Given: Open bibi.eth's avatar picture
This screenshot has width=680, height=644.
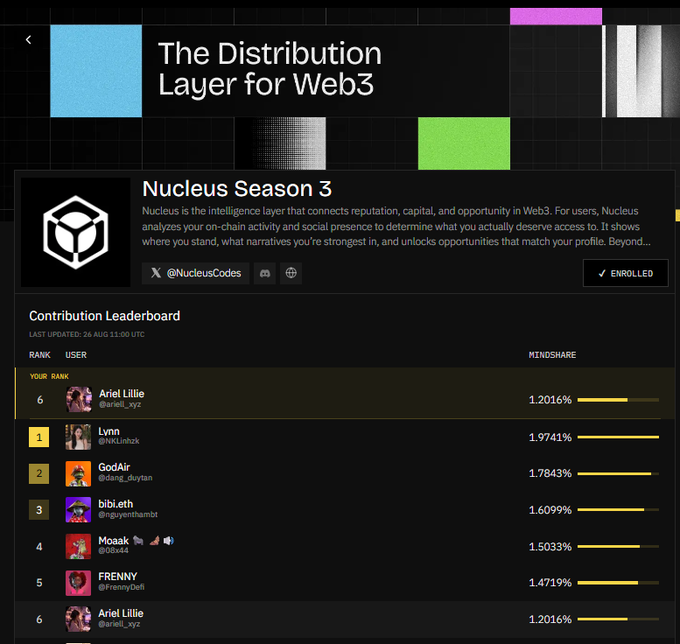Looking at the screenshot, I should tap(78, 510).
